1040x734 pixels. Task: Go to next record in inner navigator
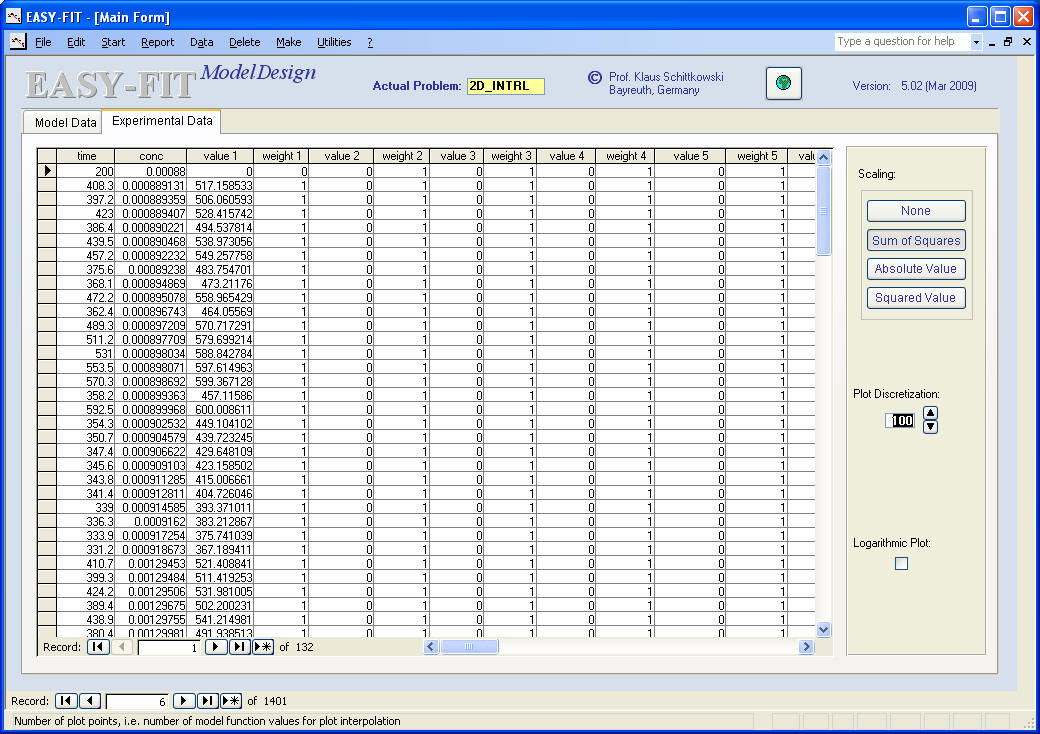(x=215, y=647)
